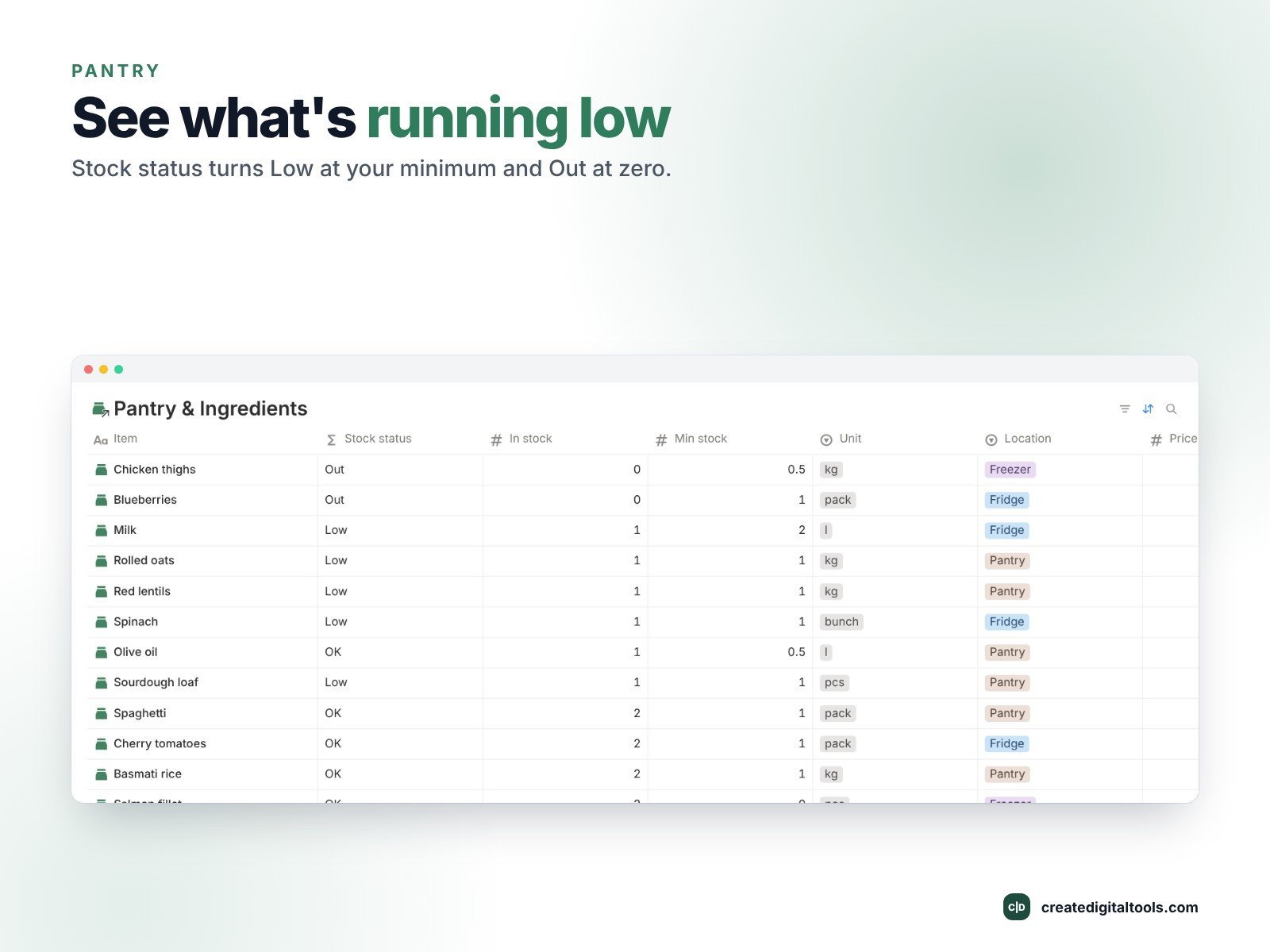
Task: Open the Sourdough loaf item
Action: tap(156, 682)
